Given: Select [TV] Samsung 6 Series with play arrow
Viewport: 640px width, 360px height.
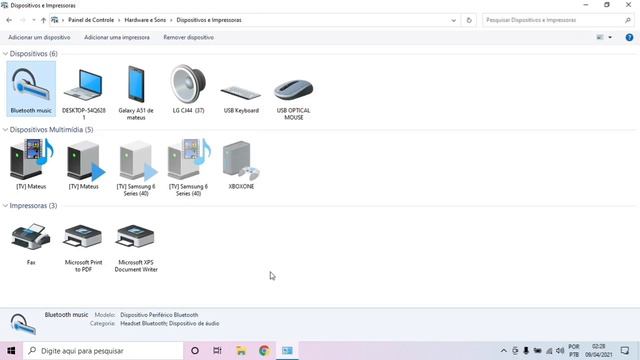Looking at the screenshot, I should pos(136,167).
